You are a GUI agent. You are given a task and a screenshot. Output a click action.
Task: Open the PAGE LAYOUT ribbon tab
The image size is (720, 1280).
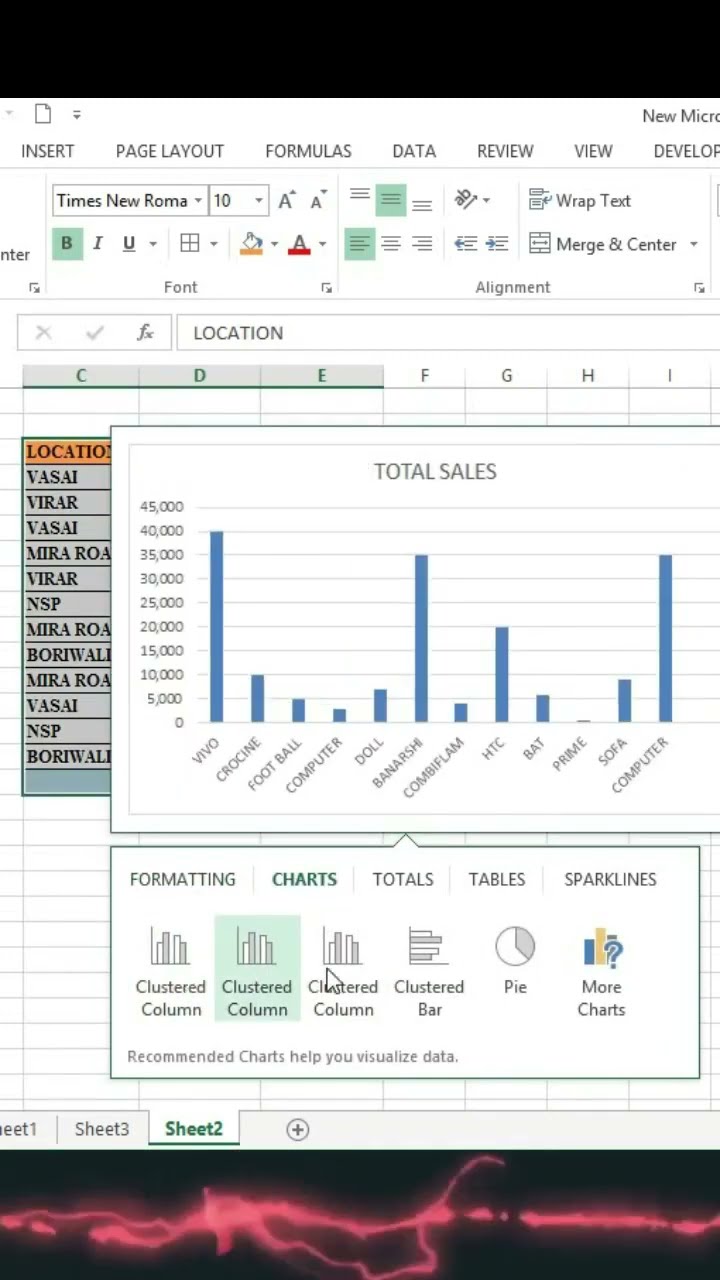[170, 151]
